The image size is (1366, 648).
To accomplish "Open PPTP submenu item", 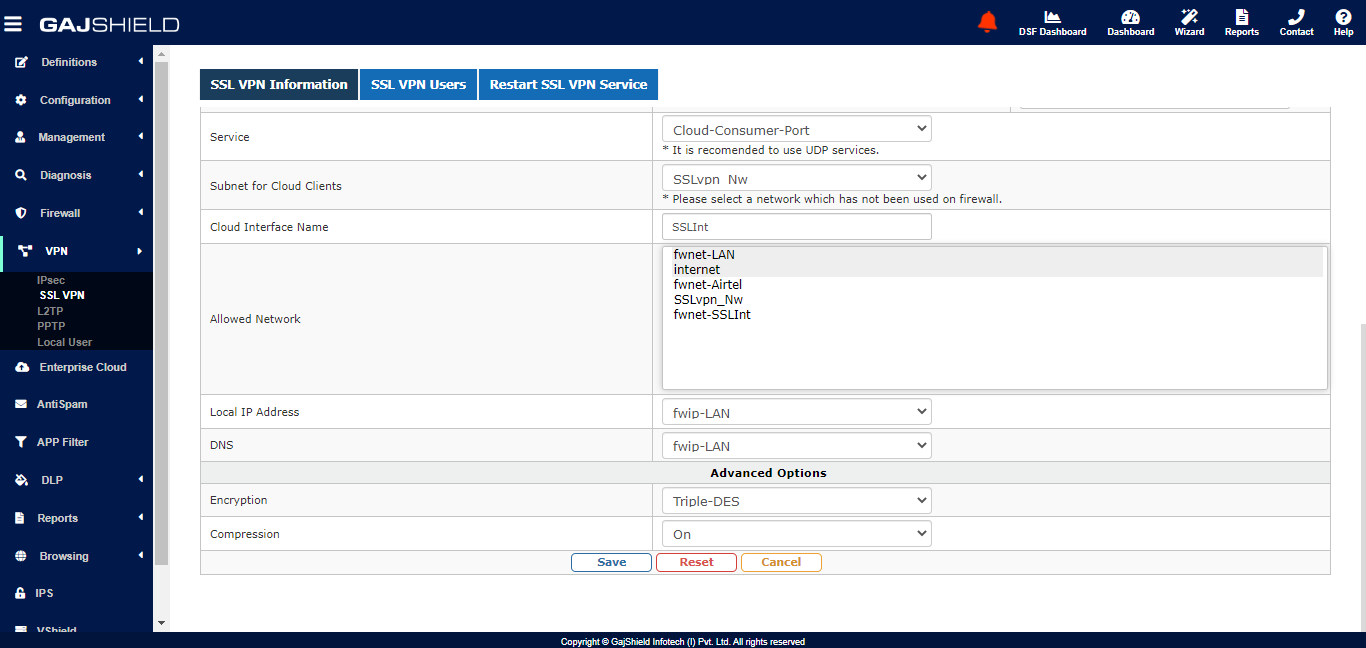I will (50, 326).
